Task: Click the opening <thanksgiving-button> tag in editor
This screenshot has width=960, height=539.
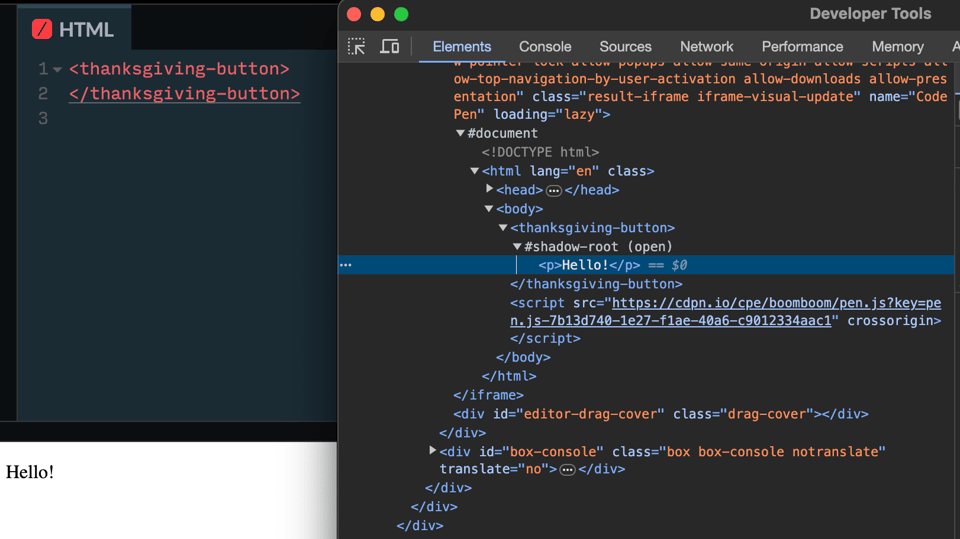Action: coord(179,69)
